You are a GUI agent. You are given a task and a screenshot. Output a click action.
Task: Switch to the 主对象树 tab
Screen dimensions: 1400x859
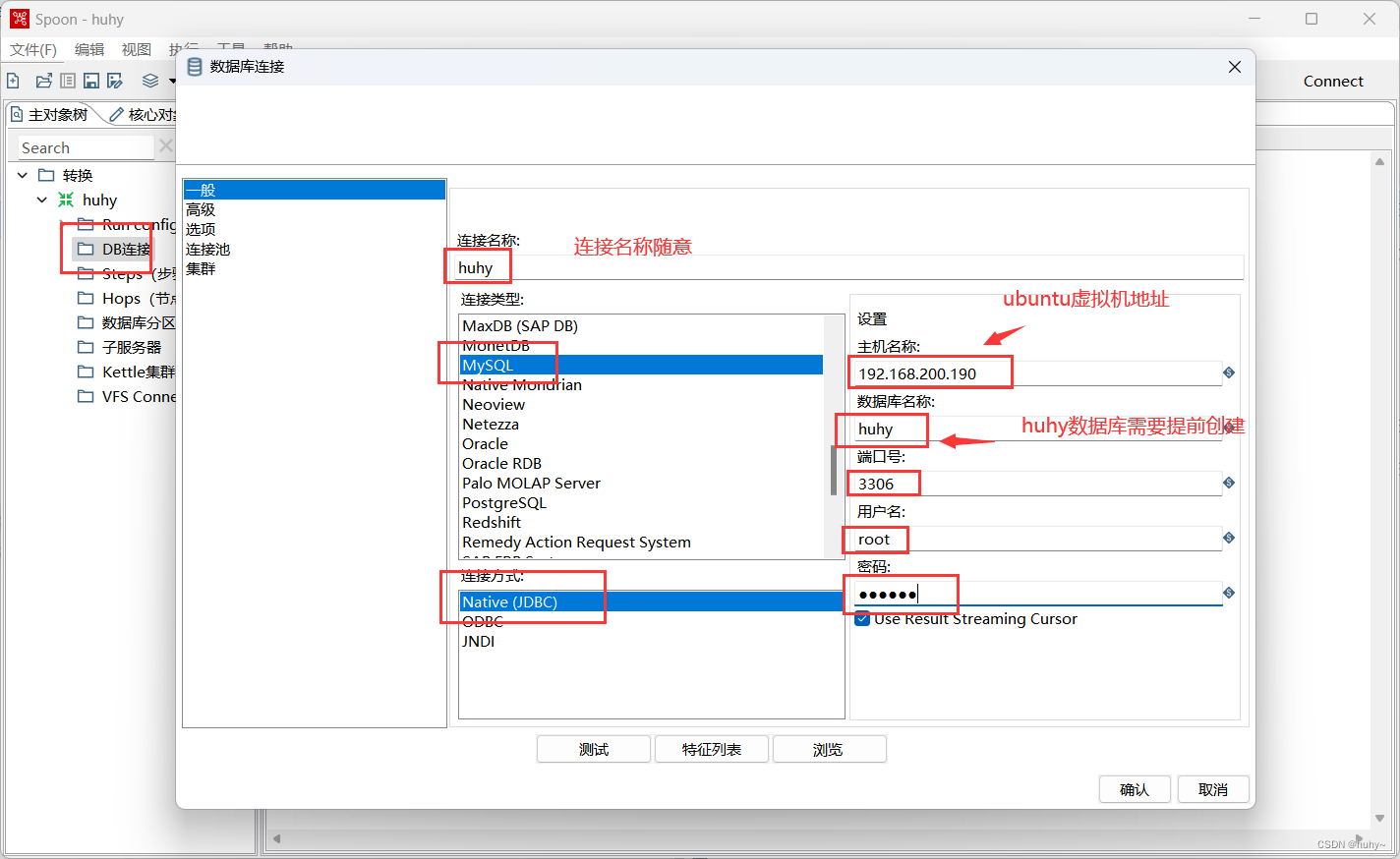point(50,115)
